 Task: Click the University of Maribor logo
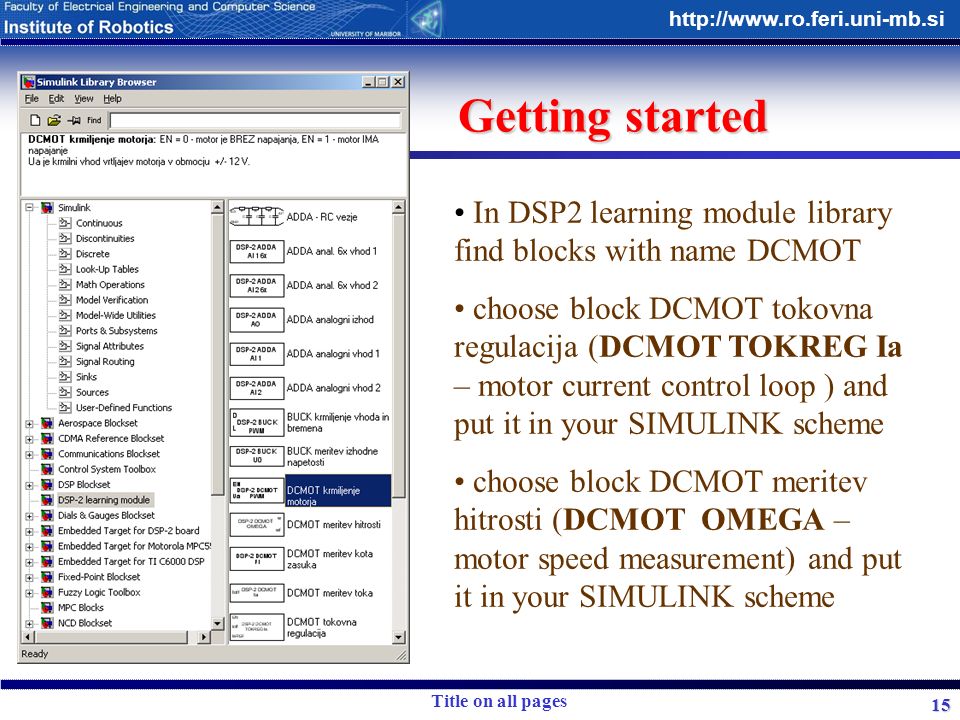point(427,19)
